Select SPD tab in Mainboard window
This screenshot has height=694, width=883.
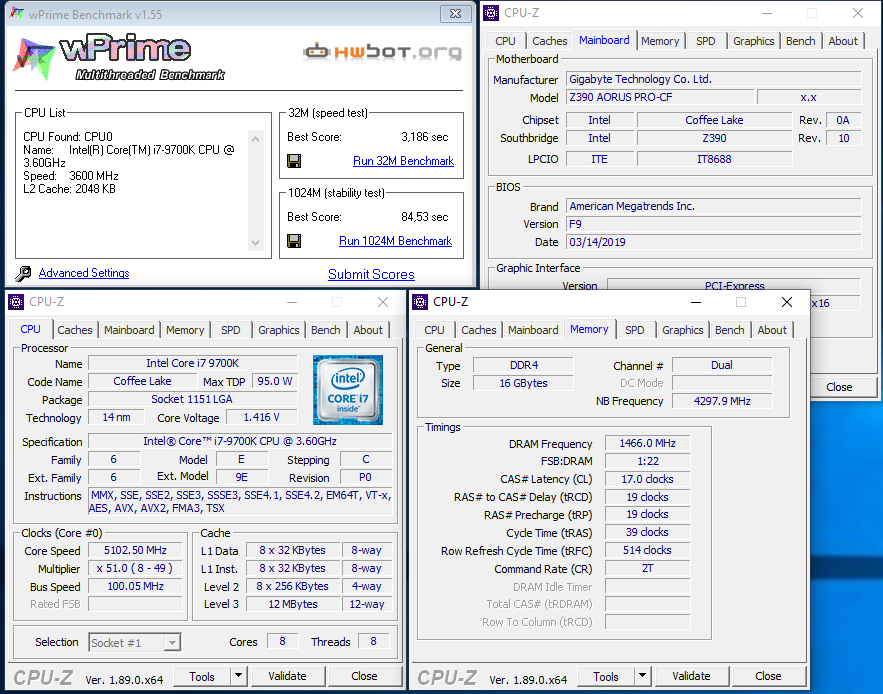706,41
